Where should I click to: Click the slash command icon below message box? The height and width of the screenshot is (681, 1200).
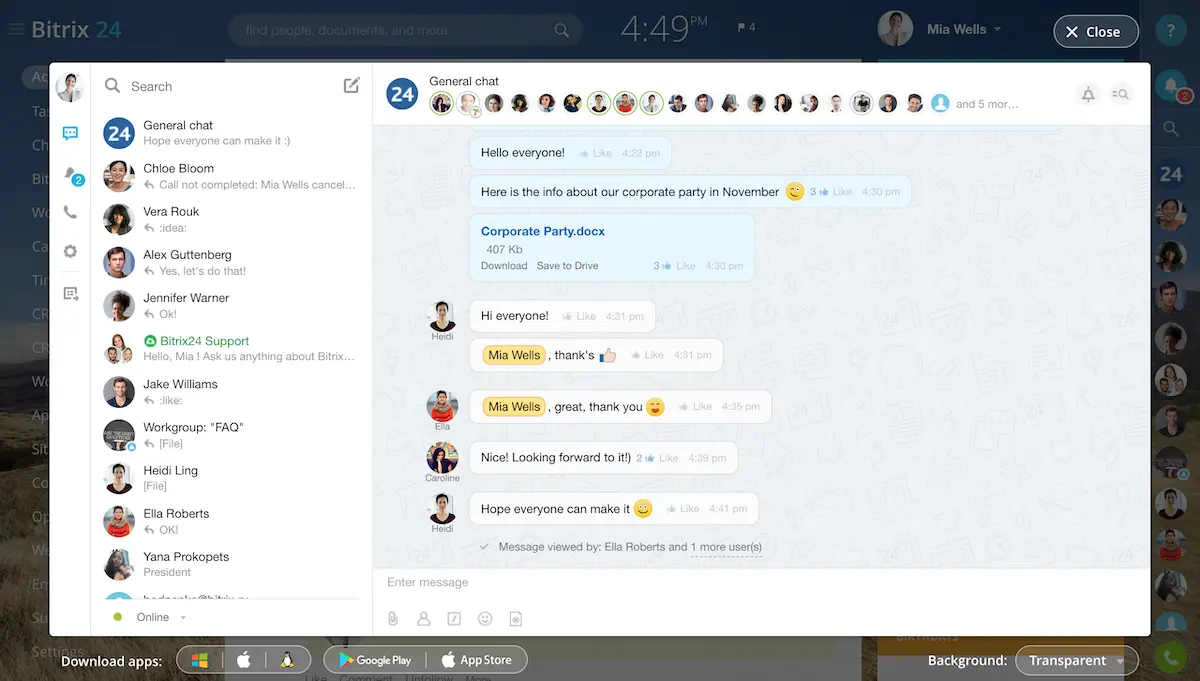click(x=454, y=619)
